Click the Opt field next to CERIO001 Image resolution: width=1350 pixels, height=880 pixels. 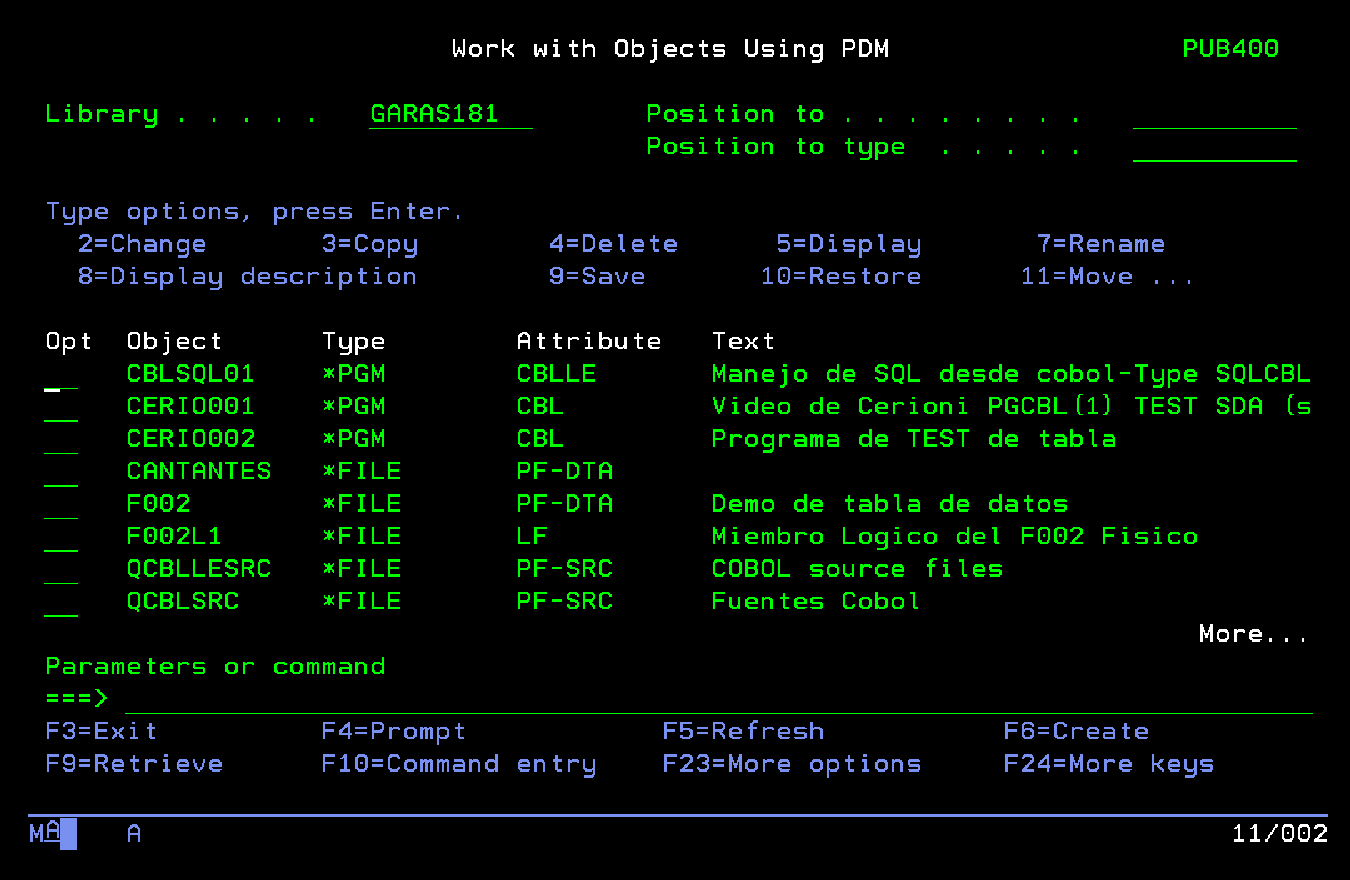(x=61, y=407)
